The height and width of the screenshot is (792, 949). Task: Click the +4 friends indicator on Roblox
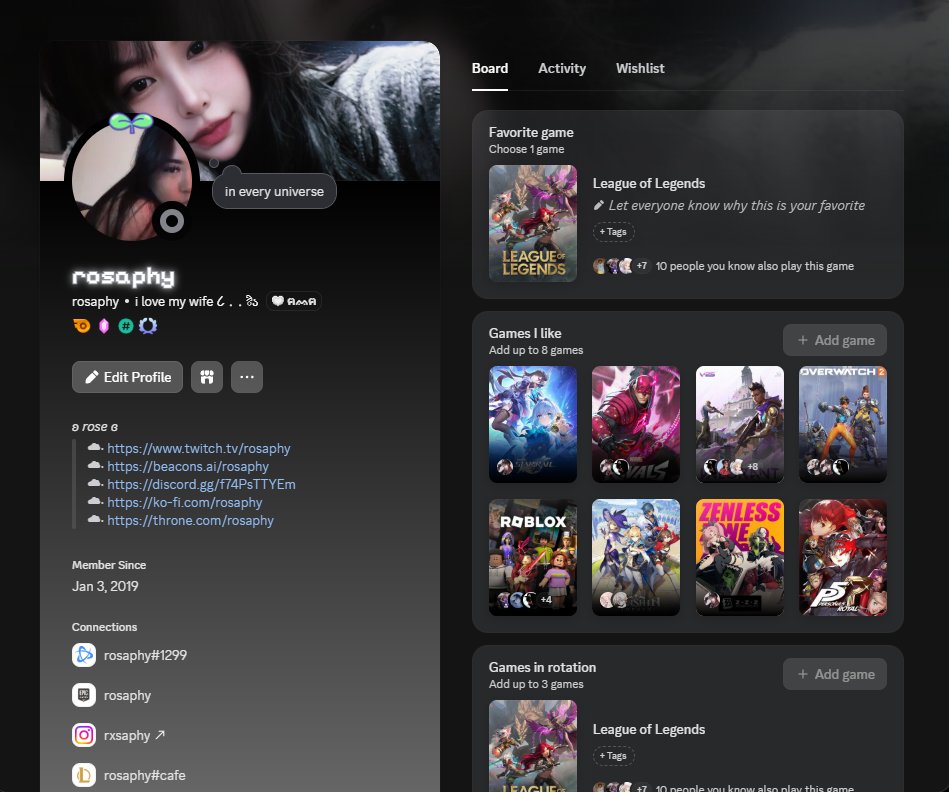click(546, 600)
